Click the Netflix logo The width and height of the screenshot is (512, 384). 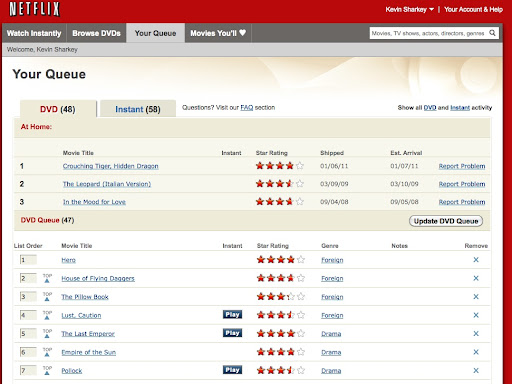pos(35,9)
